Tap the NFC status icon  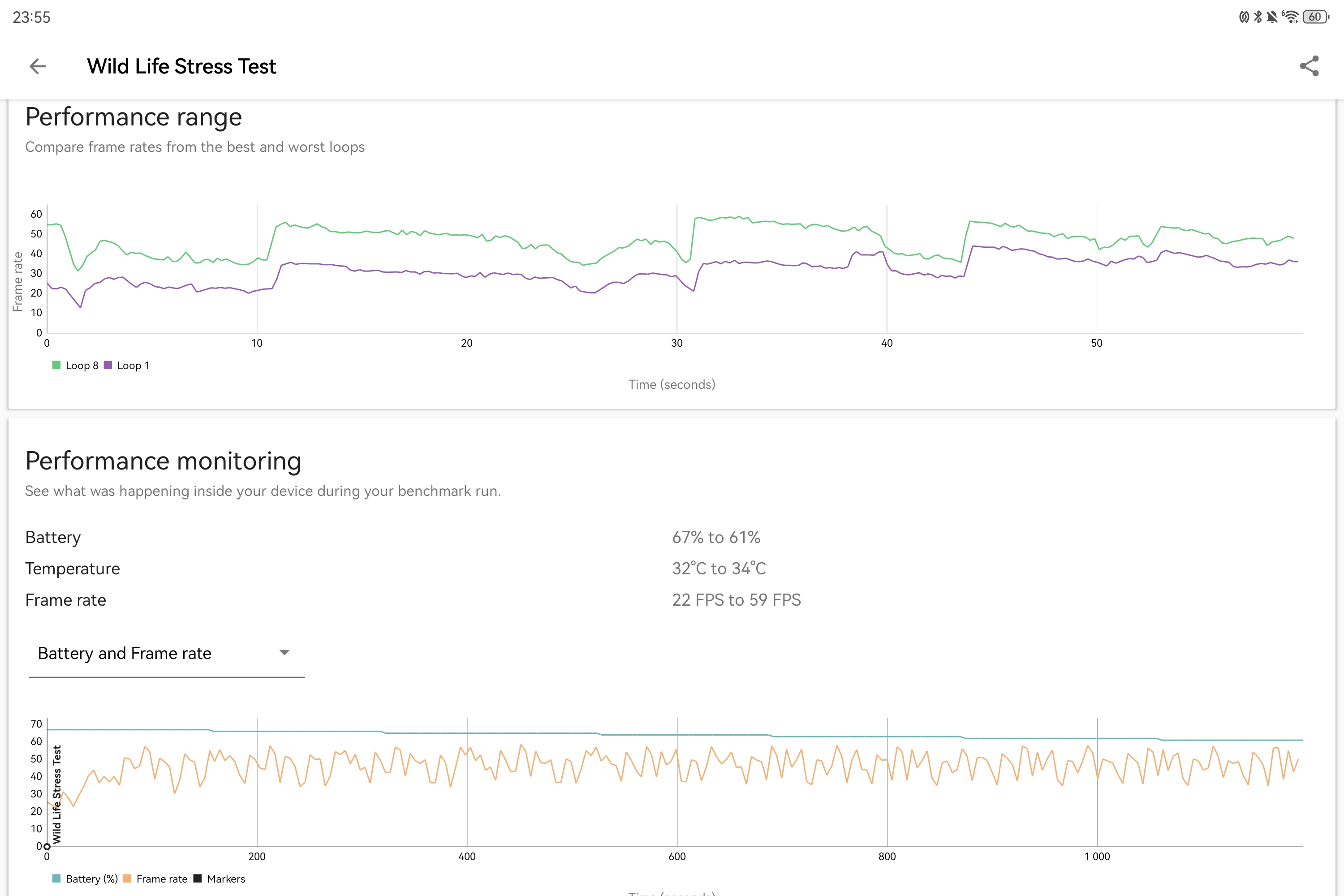tap(1244, 17)
